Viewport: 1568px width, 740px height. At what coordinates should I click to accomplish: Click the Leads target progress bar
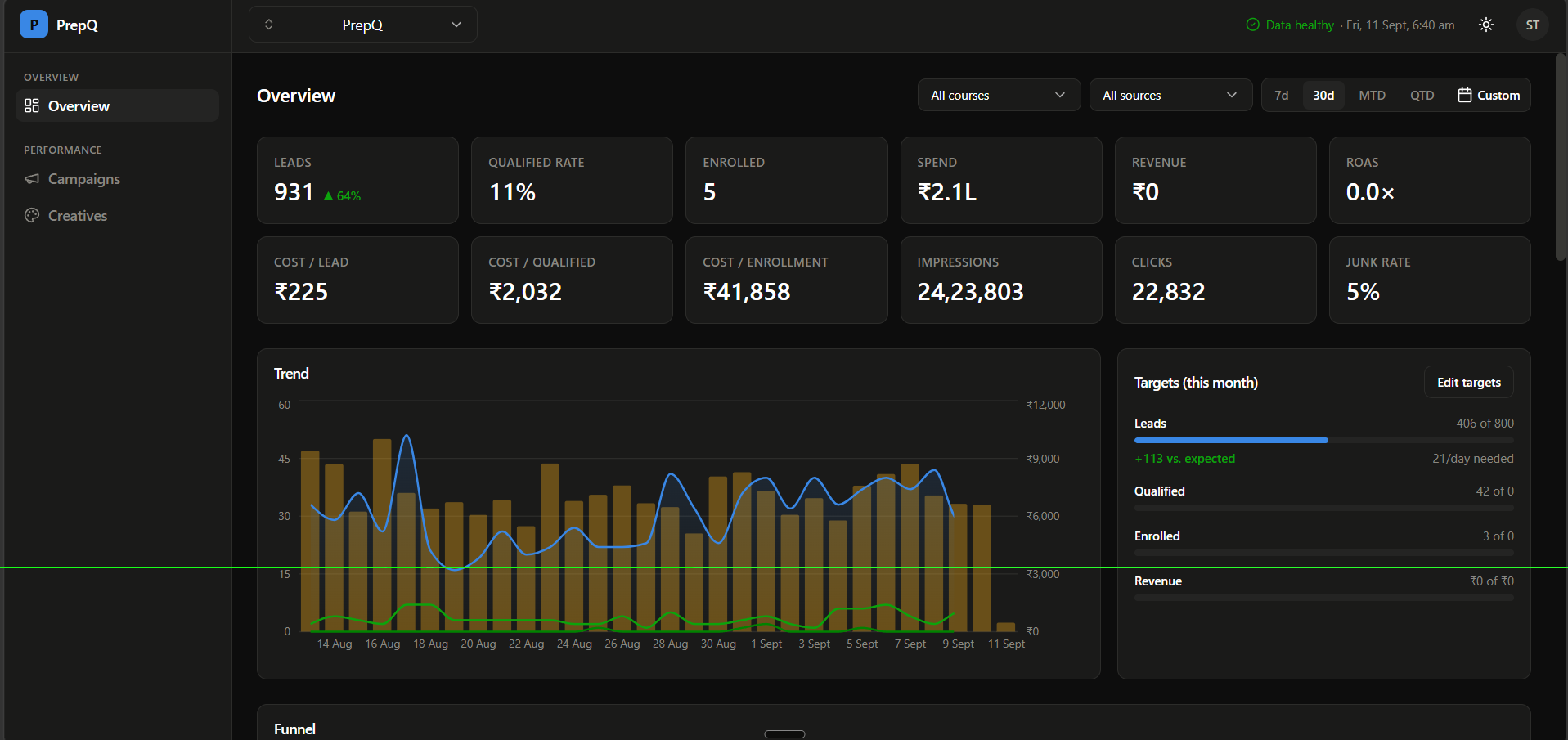[x=1323, y=440]
